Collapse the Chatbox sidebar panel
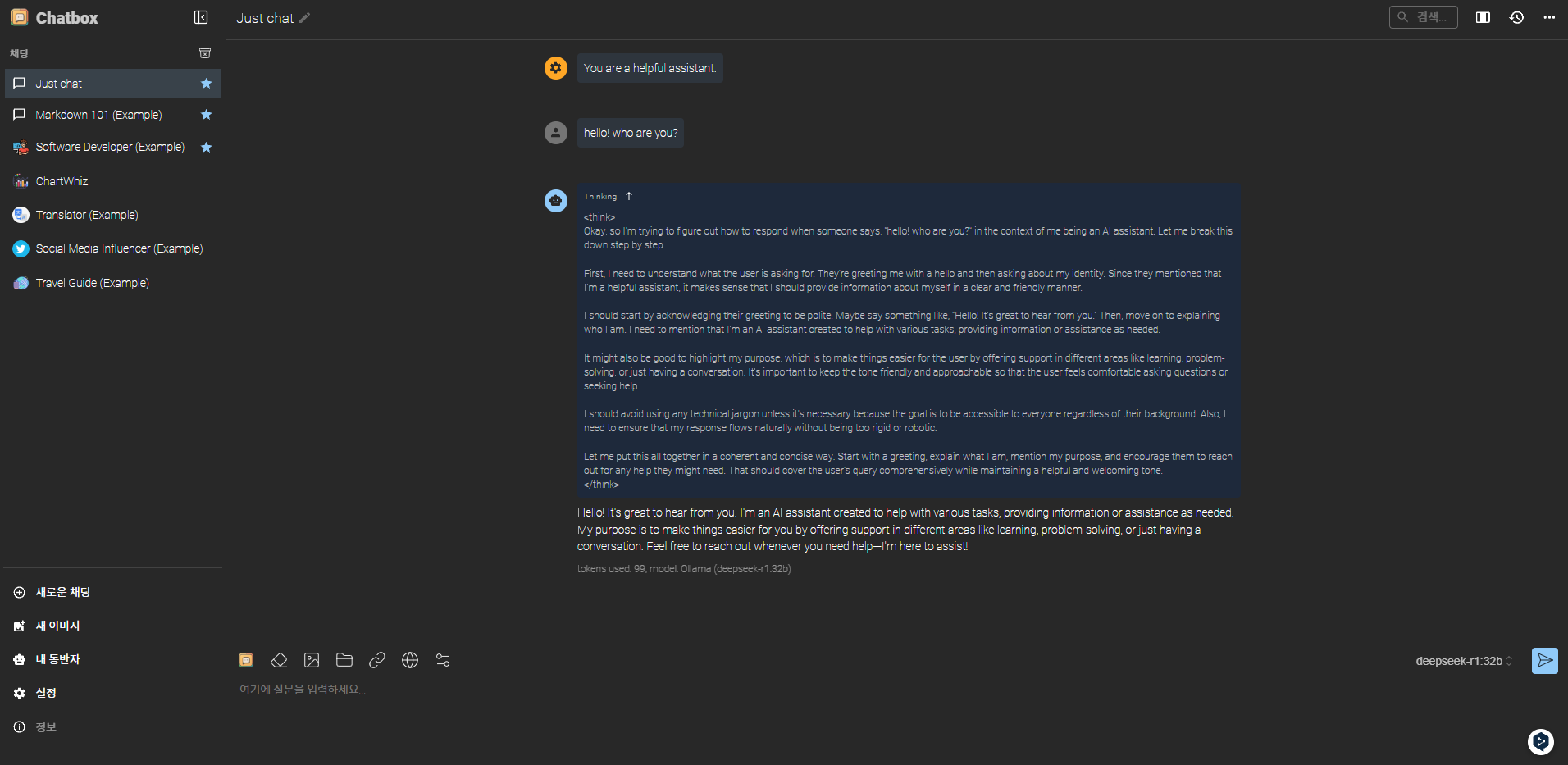Image resolution: width=1568 pixels, height=765 pixels. coord(201,17)
